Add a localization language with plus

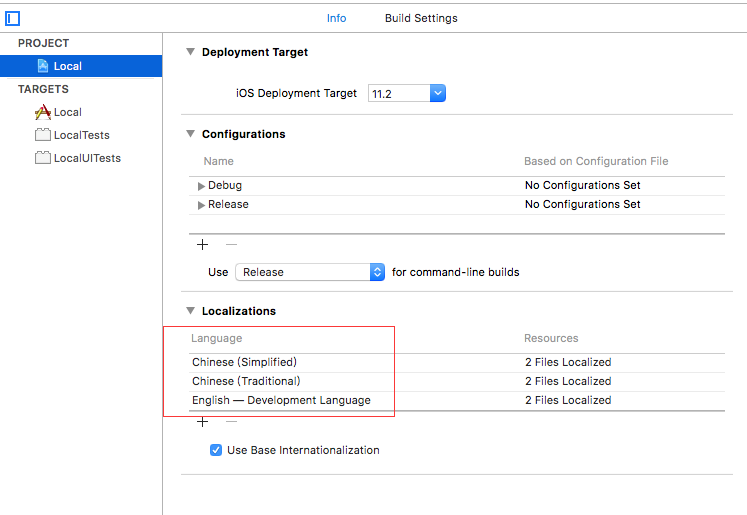pyautogui.click(x=202, y=422)
